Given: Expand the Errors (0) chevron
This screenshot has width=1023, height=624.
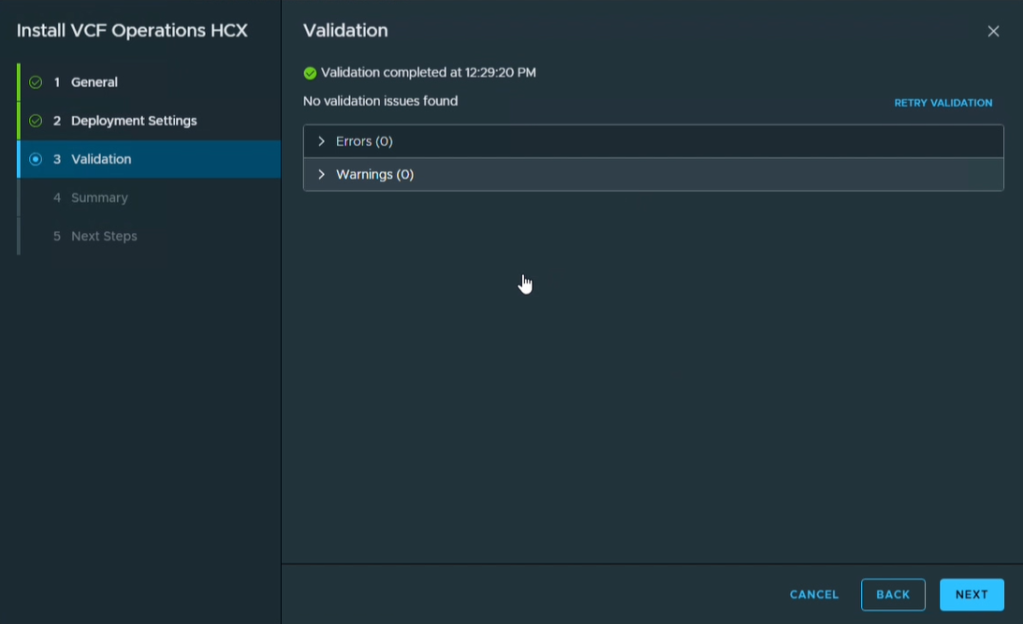Looking at the screenshot, I should [321, 141].
